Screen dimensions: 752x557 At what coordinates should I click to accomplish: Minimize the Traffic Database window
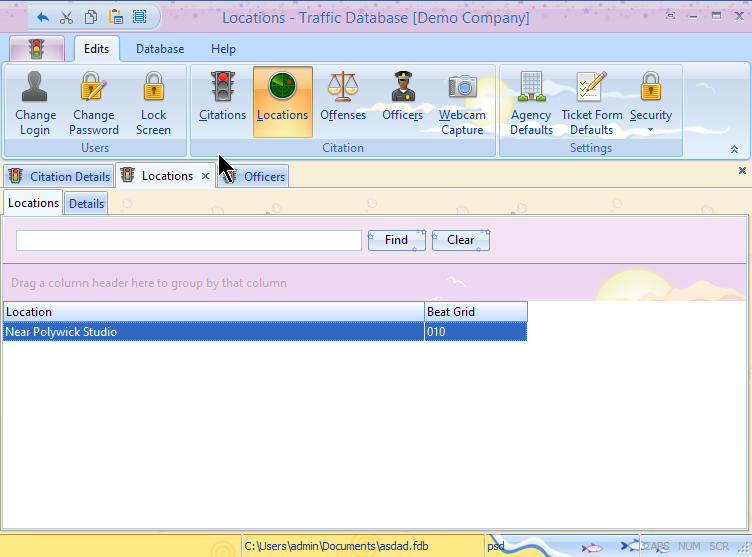(x=693, y=16)
